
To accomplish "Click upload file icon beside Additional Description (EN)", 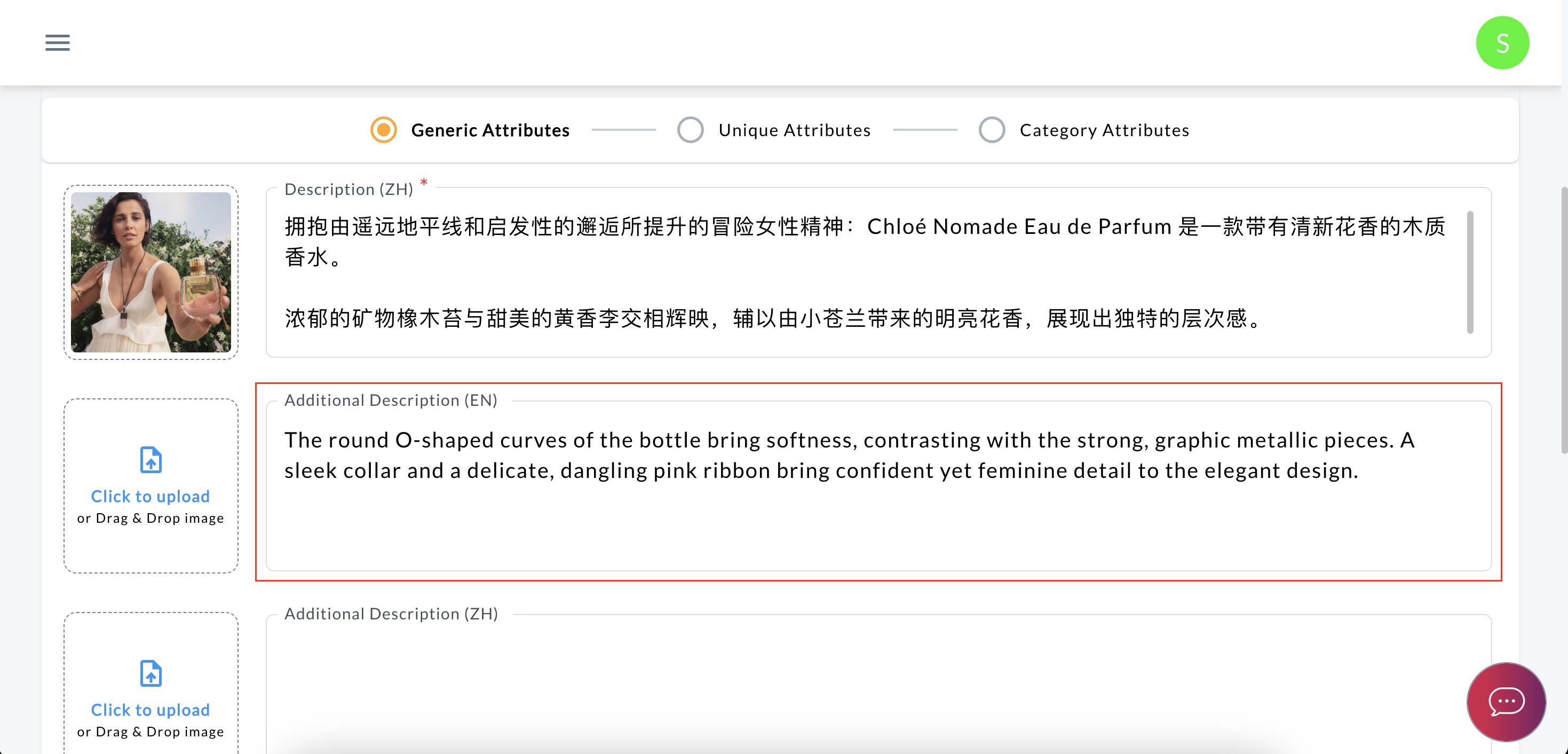I will (151, 460).
